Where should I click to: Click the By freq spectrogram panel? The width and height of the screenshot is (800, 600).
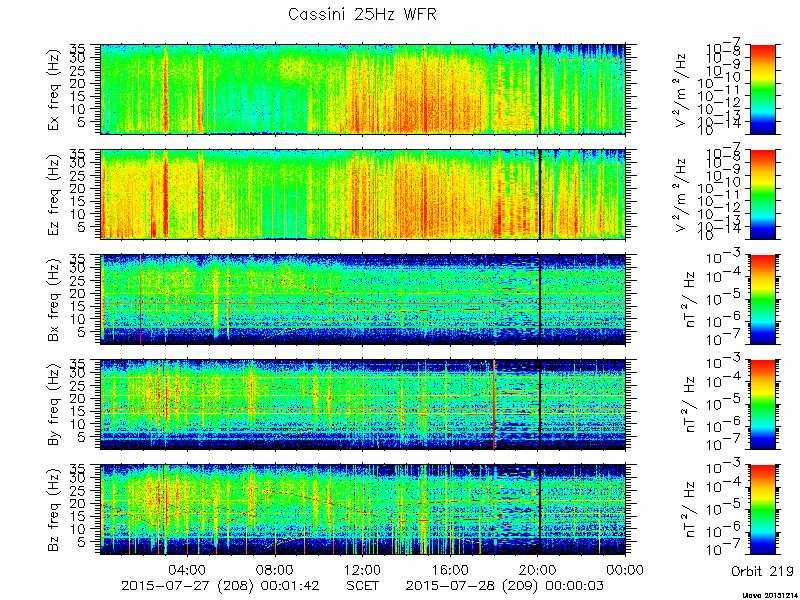[x=363, y=405]
